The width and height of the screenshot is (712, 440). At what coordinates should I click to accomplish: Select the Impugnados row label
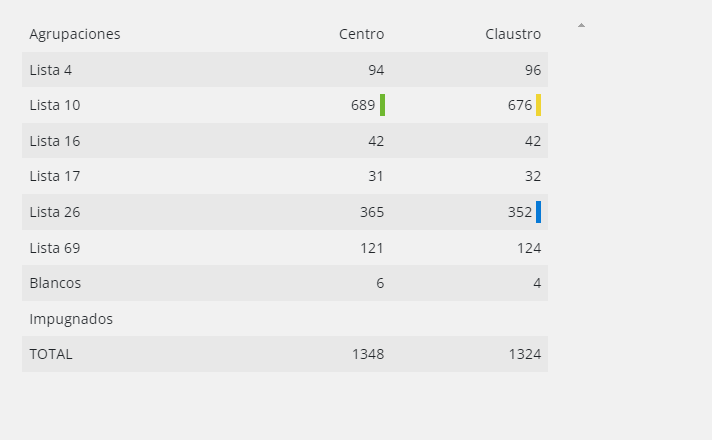(x=71, y=319)
